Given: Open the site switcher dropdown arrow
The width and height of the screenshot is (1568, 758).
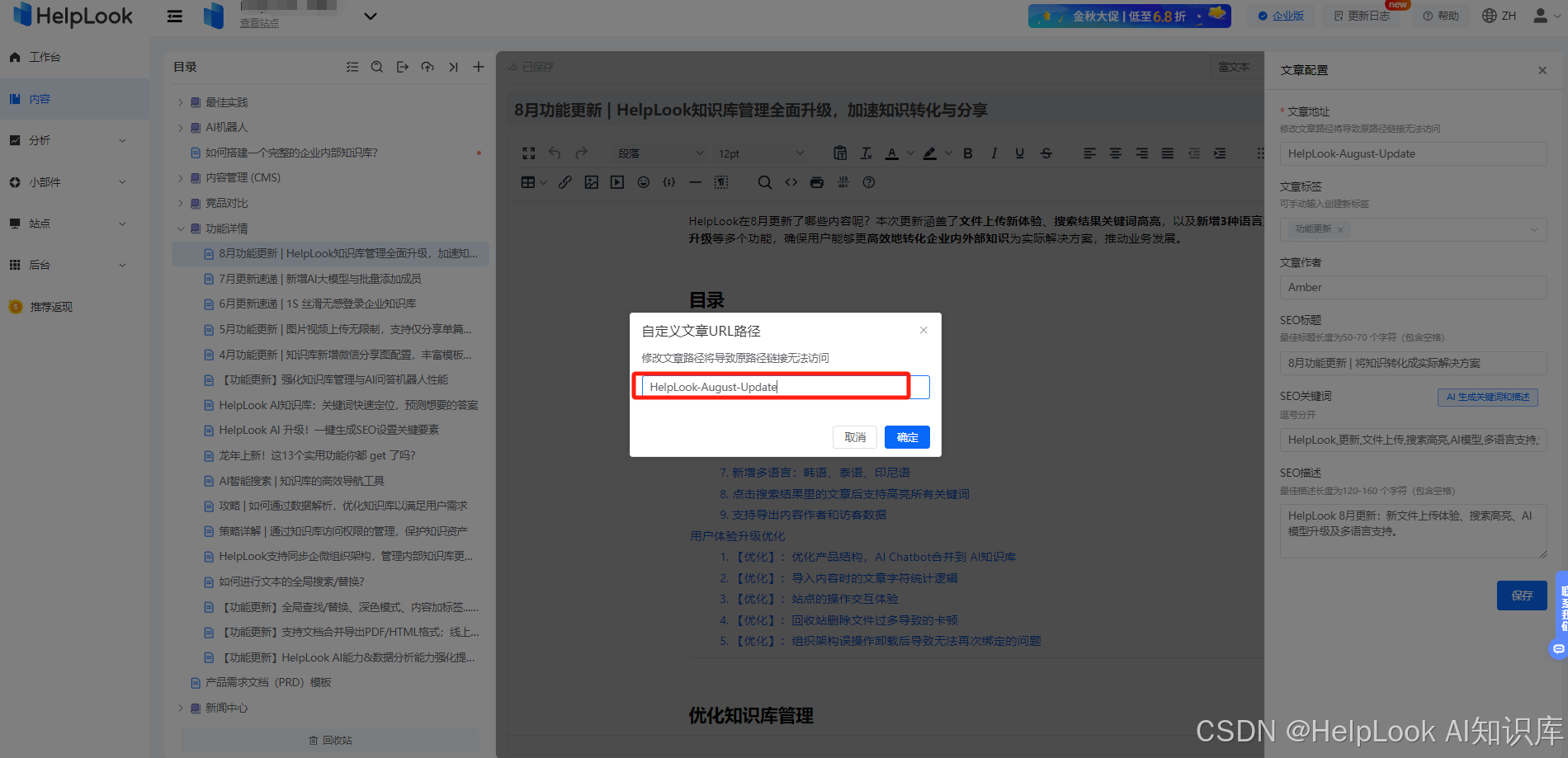Looking at the screenshot, I should pyautogui.click(x=371, y=16).
